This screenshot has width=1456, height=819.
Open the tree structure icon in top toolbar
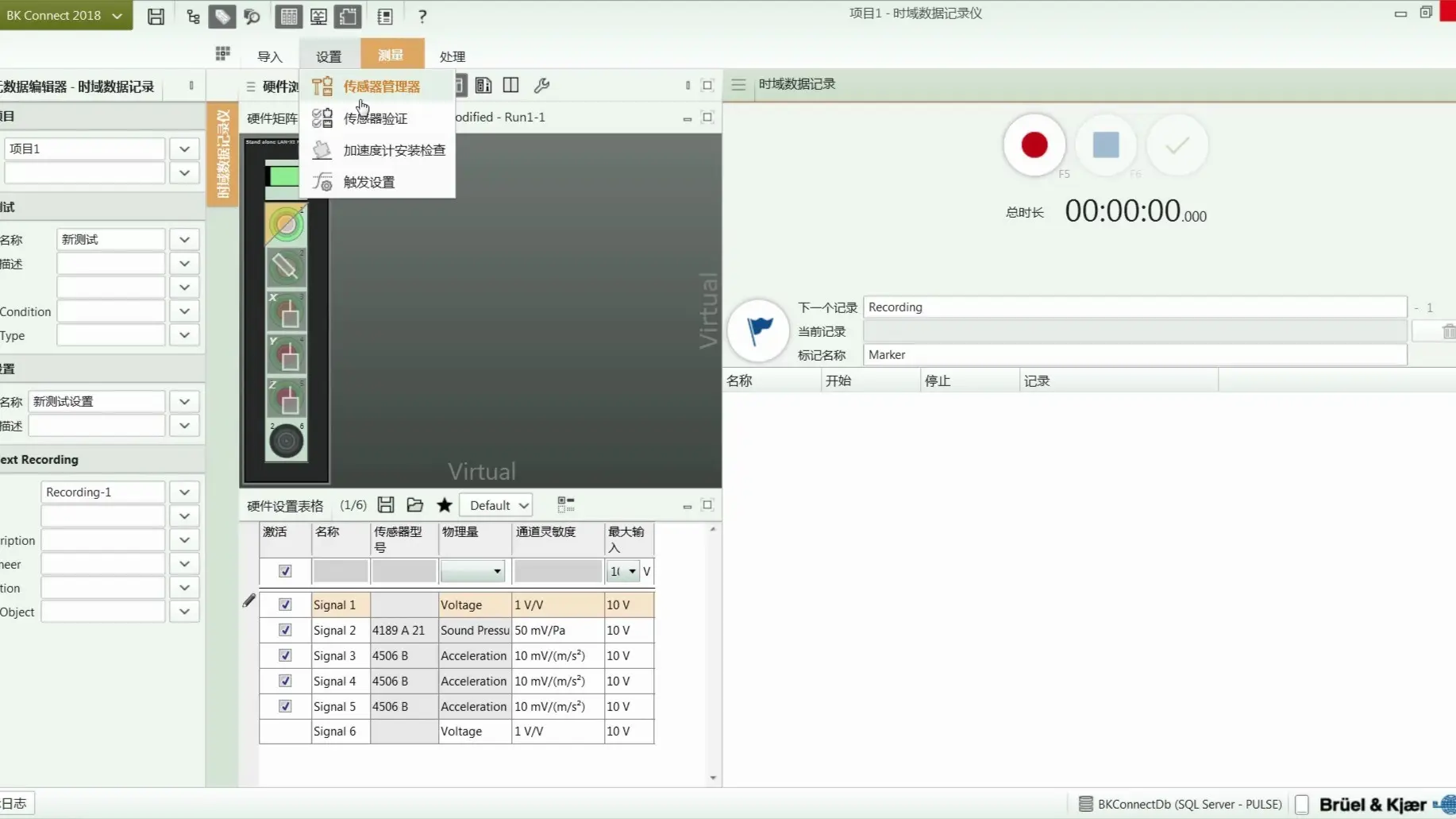point(193,16)
